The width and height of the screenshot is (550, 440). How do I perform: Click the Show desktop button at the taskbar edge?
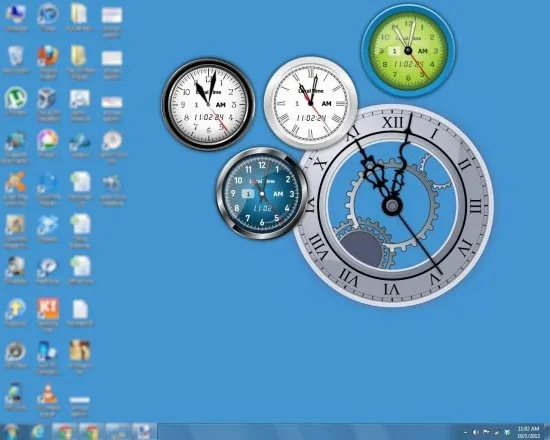click(x=547, y=432)
